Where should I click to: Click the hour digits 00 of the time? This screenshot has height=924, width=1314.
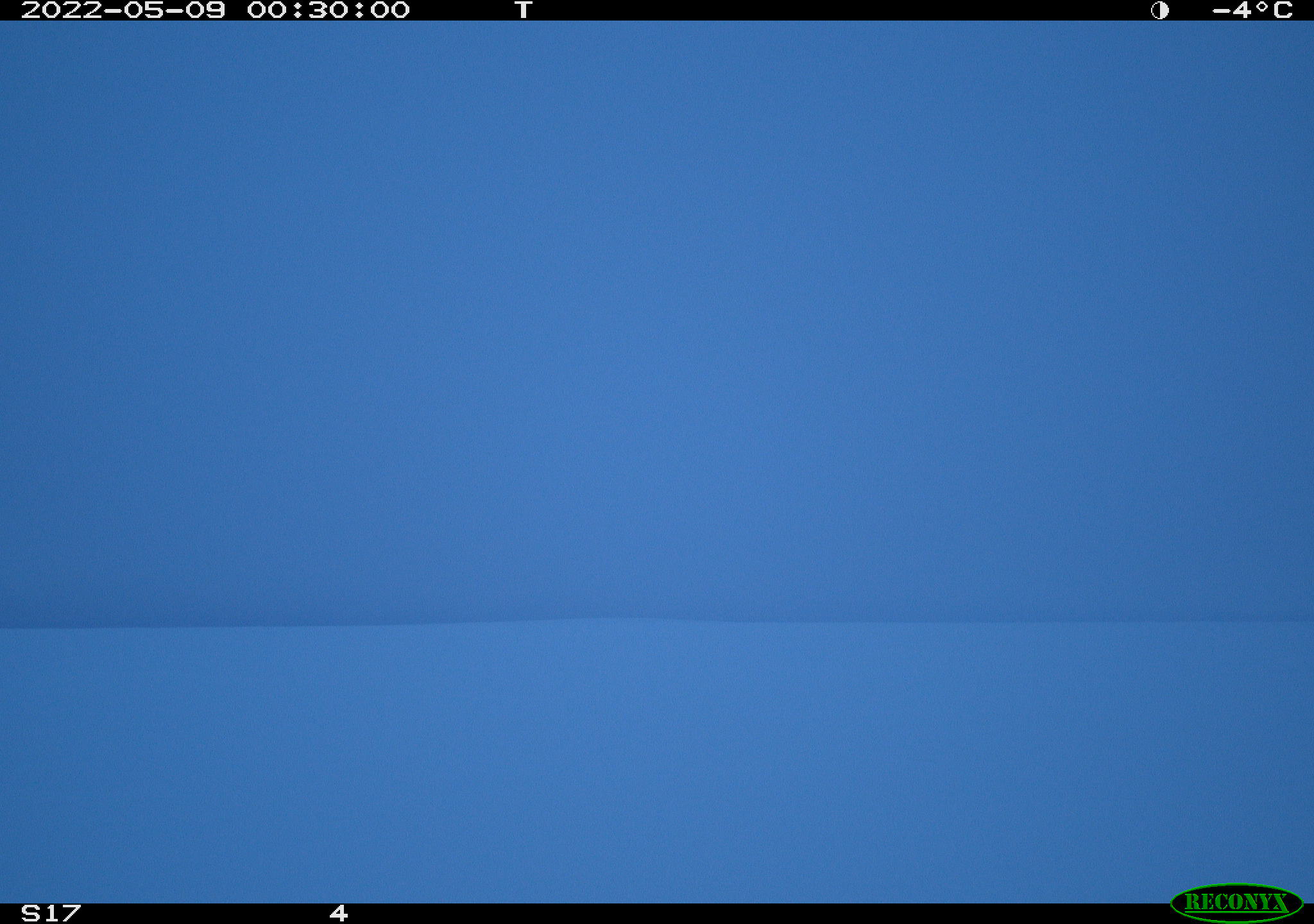coord(266,10)
